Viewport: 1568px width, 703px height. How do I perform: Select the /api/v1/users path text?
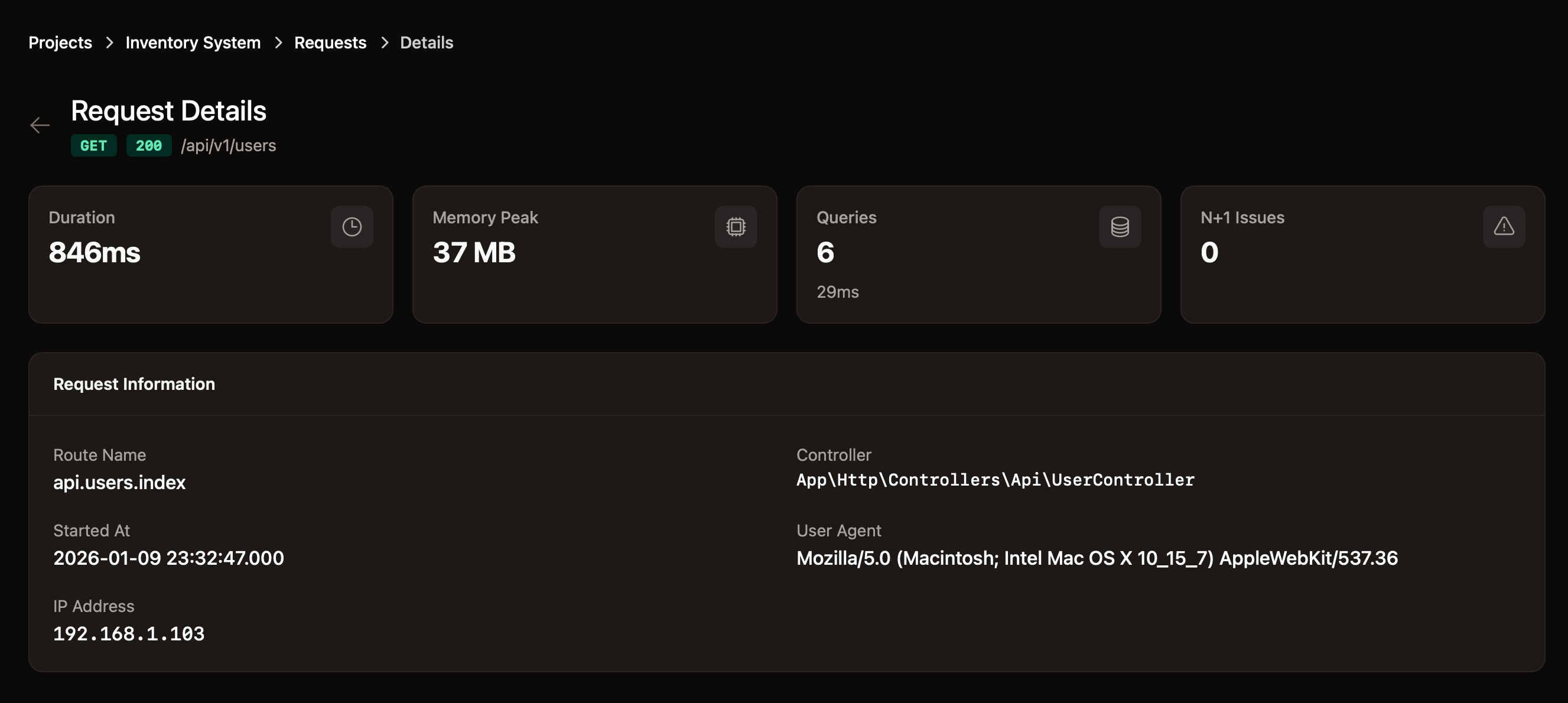(x=228, y=146)
